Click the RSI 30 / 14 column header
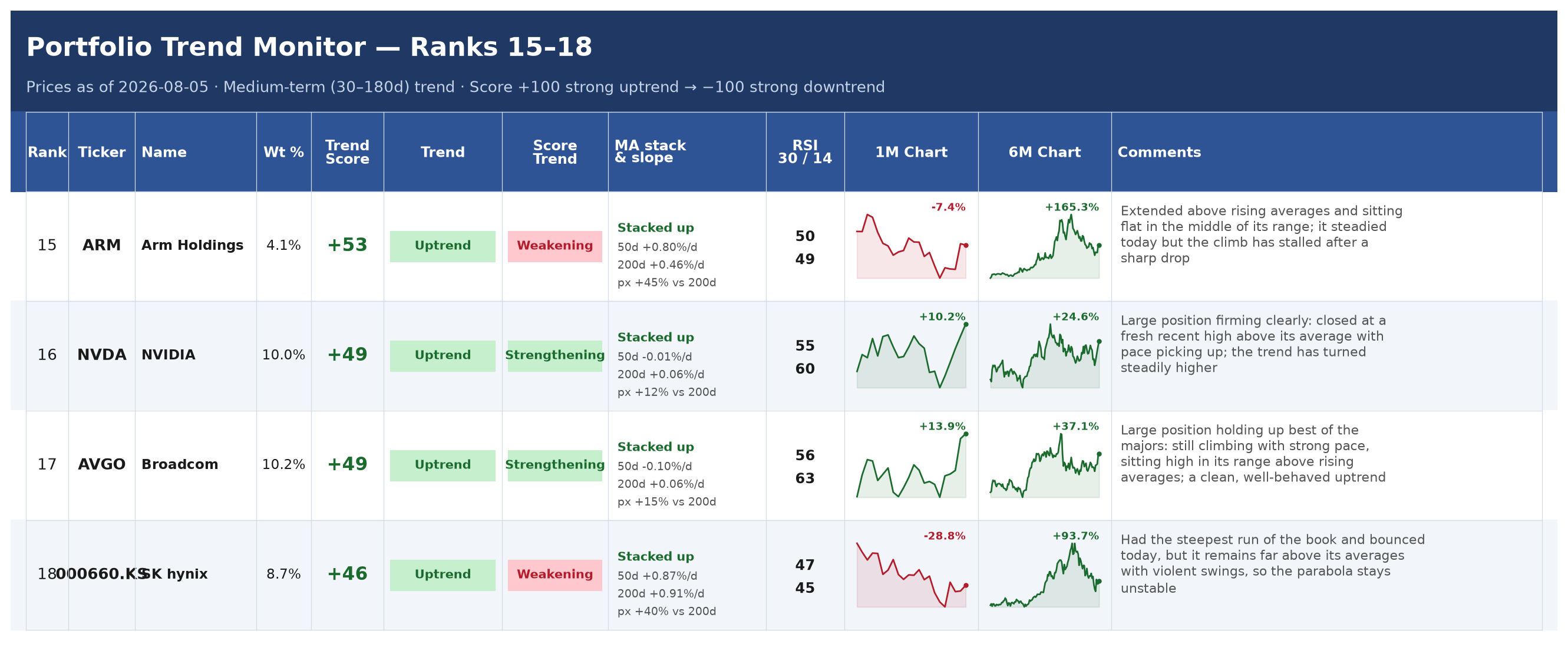This screenshot has height=667, width=1568. (x=805, y=152)
